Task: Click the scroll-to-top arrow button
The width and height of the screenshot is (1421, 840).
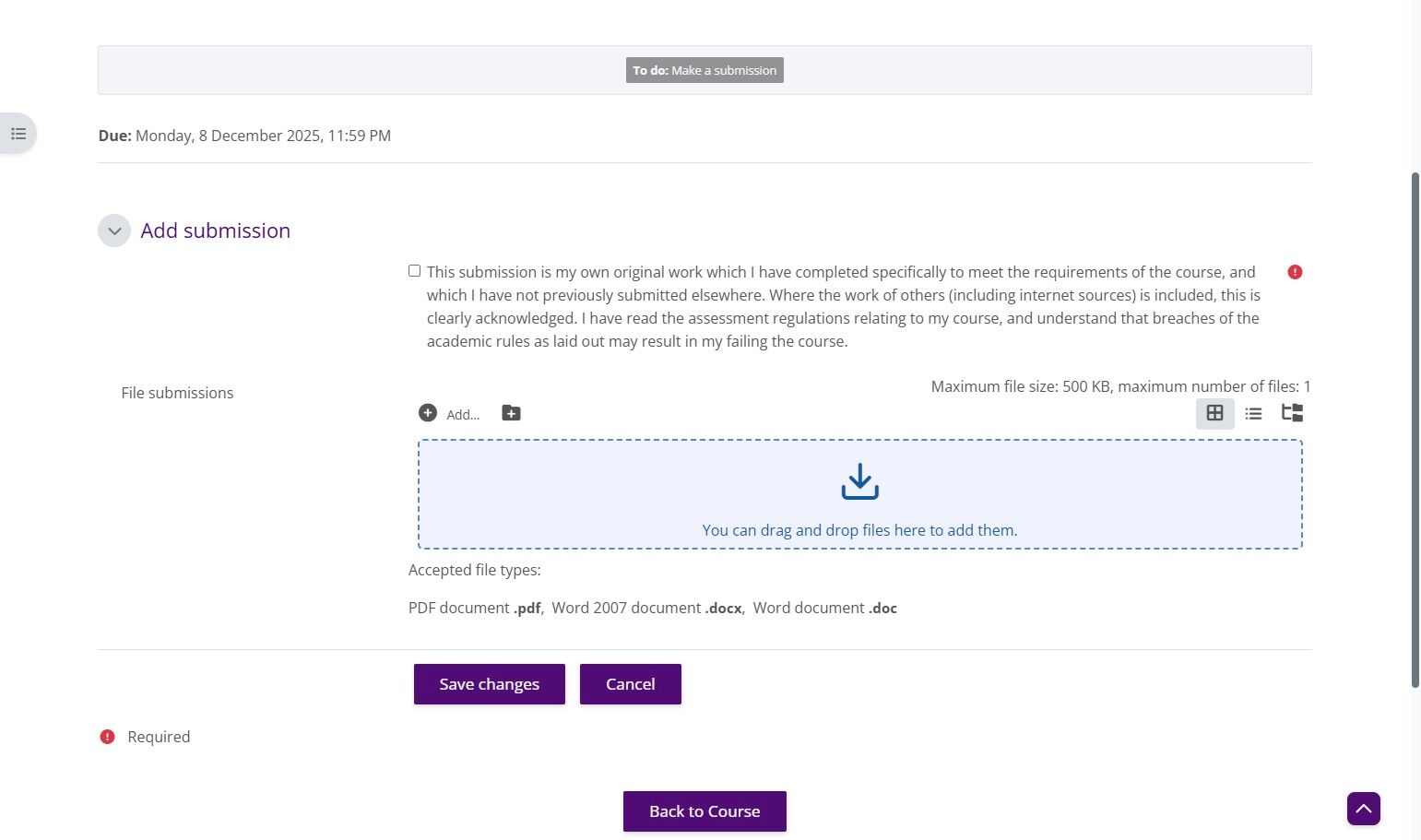Action: pyautogui.click(x=1363, y=809)
